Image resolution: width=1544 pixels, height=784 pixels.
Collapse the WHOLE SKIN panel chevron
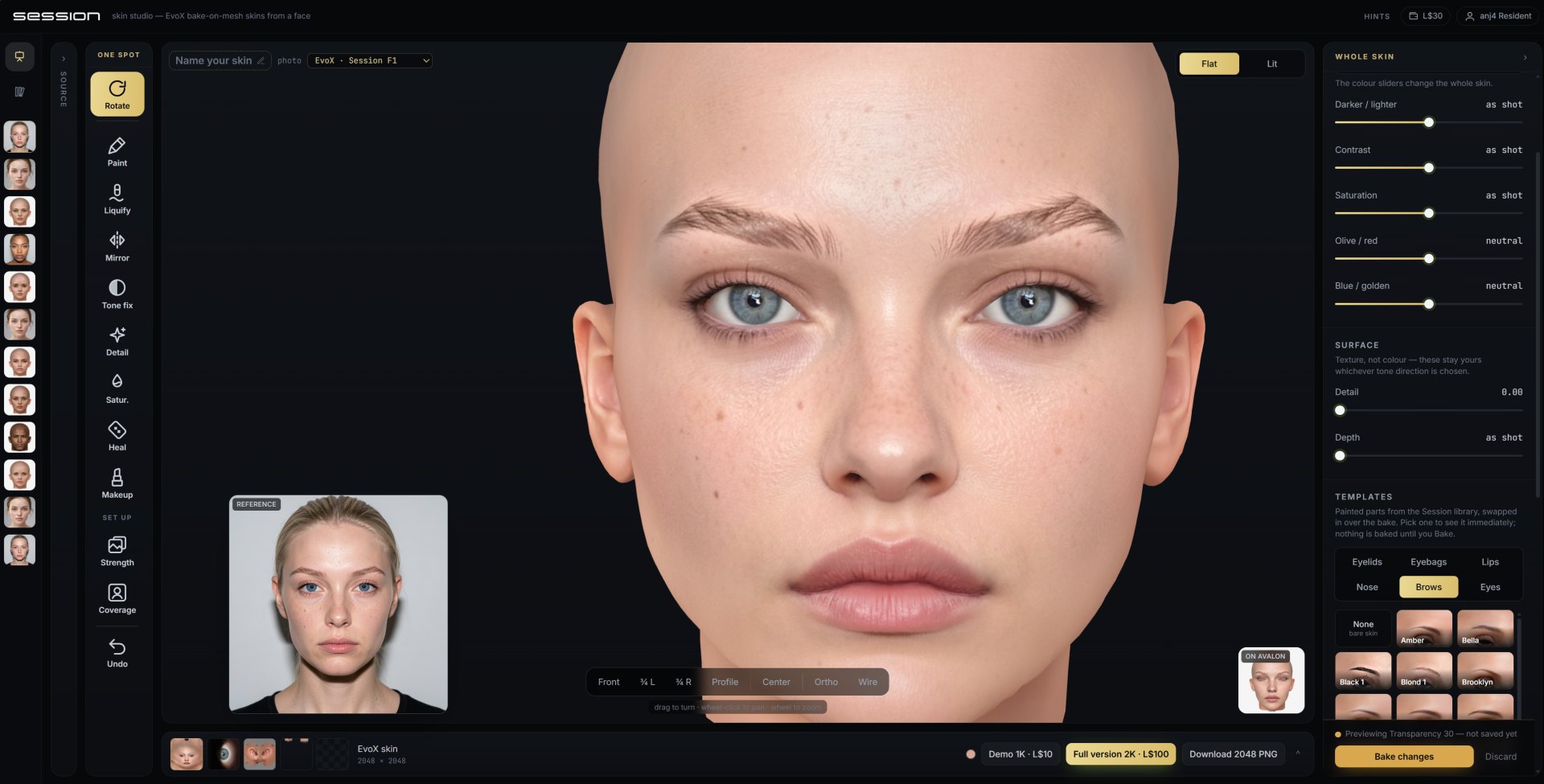(x=1525, y=57)
